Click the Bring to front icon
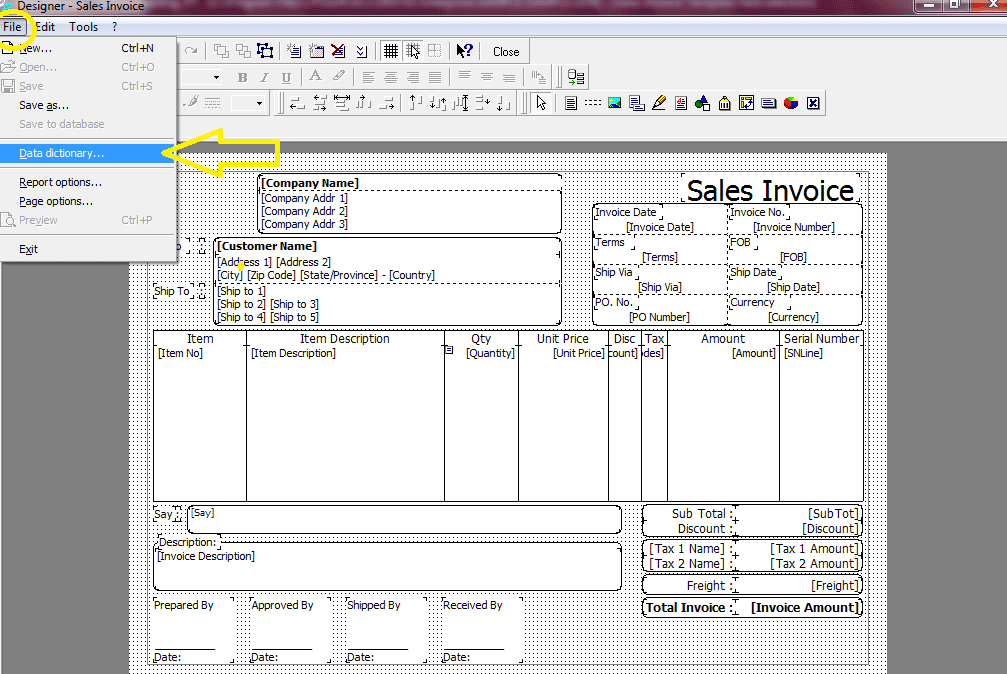 pyautogui.click(x=221, y=51)
